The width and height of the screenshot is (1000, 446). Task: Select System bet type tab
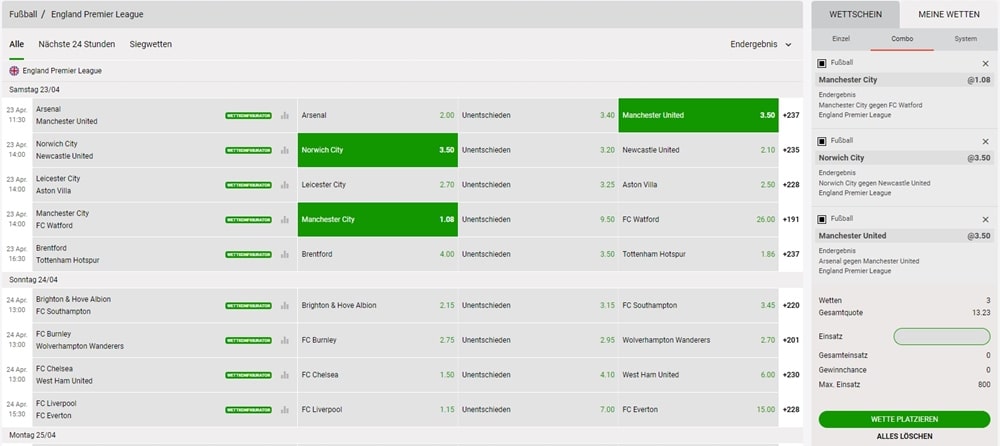(966, 39)
